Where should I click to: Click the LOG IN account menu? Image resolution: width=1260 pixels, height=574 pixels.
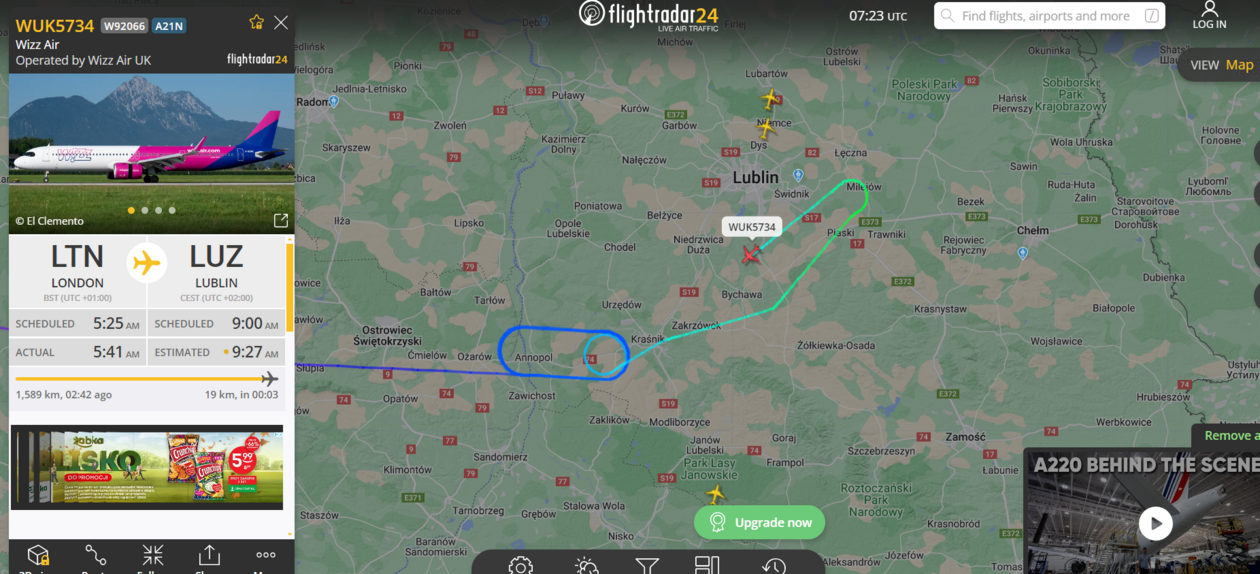coord(1209,16)
